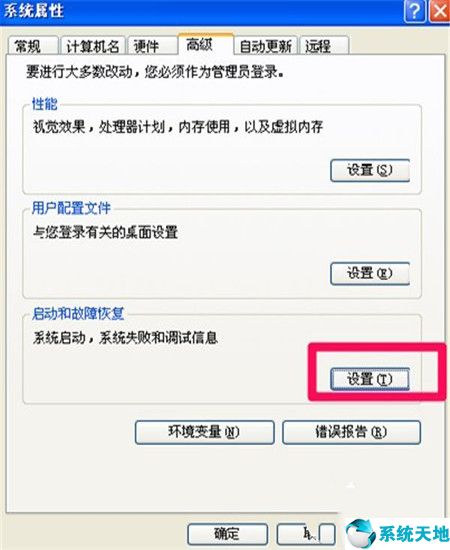Click the 启动和故障恢复 group heading
The image size is (450, 550).
point(78,314)
